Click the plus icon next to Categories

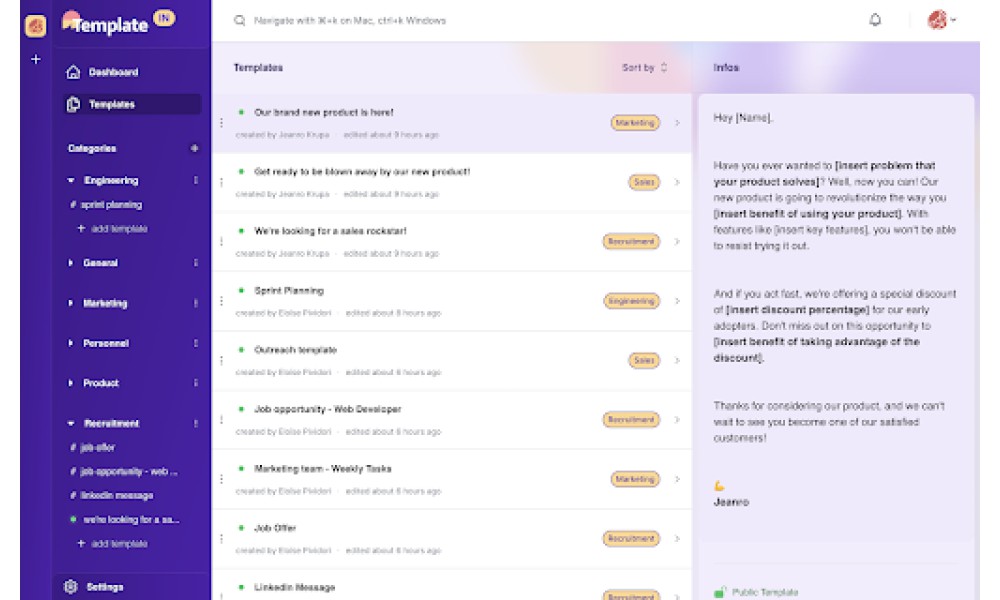pos(195,148)
